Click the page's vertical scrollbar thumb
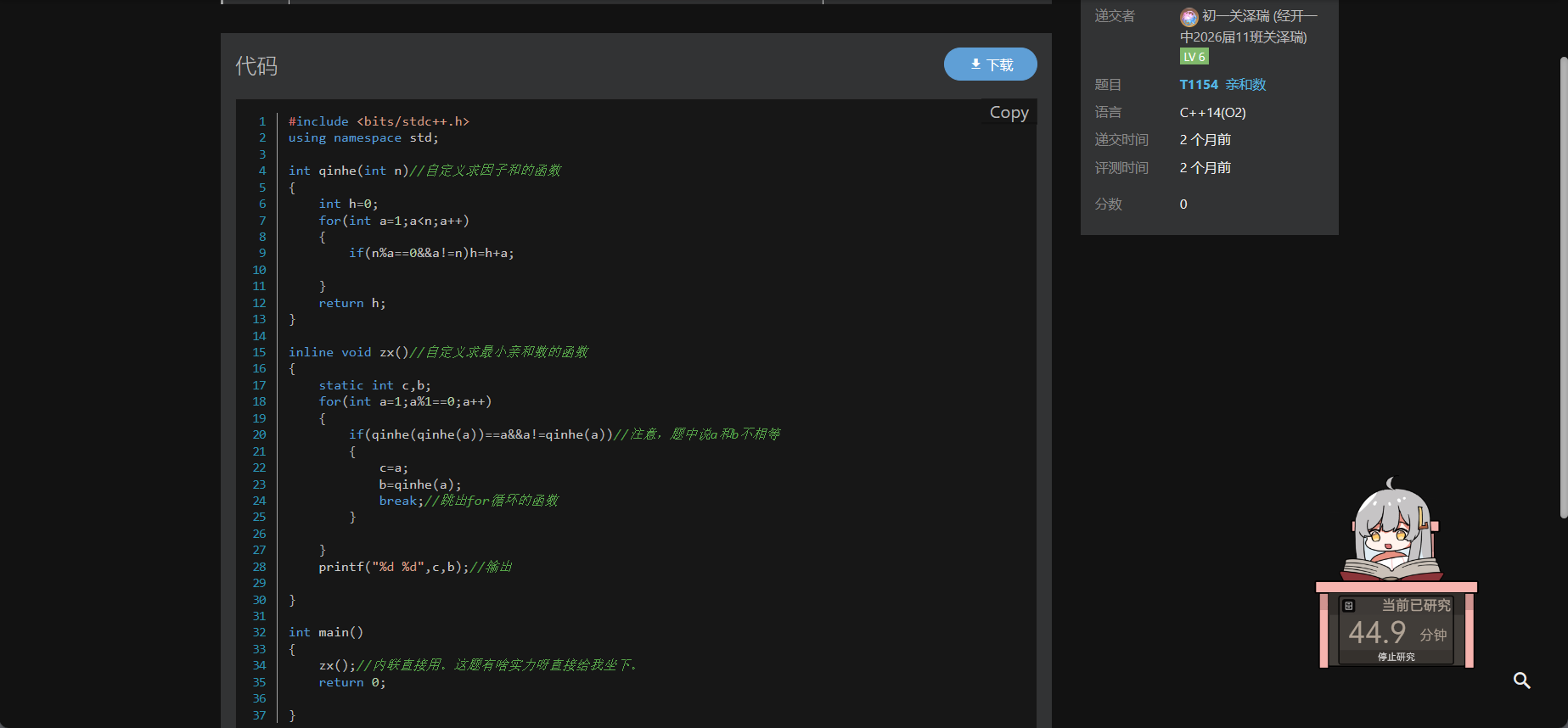Viewport: 1568px width, 728px height. click(x=1563, y=288)
